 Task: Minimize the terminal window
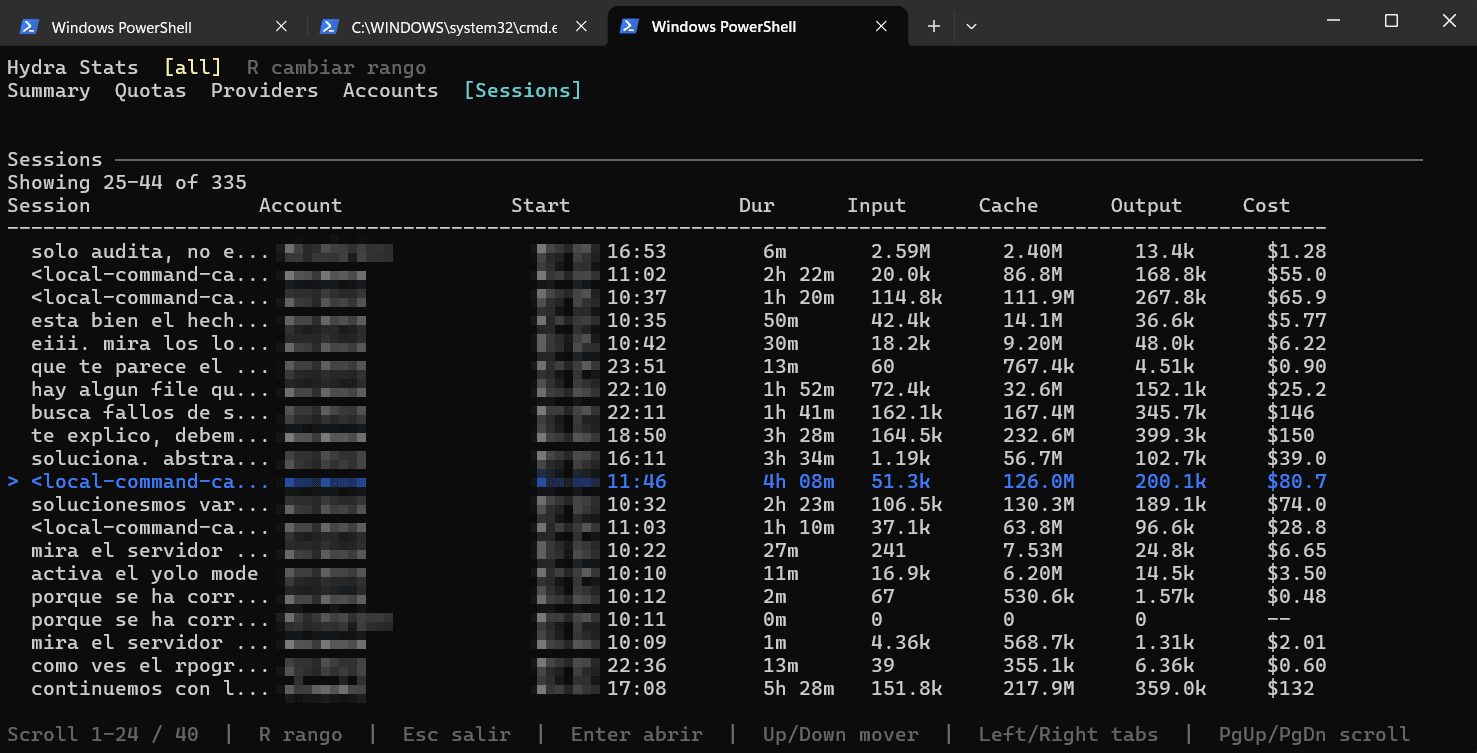pyautogui.click(x=1333, y=20)
